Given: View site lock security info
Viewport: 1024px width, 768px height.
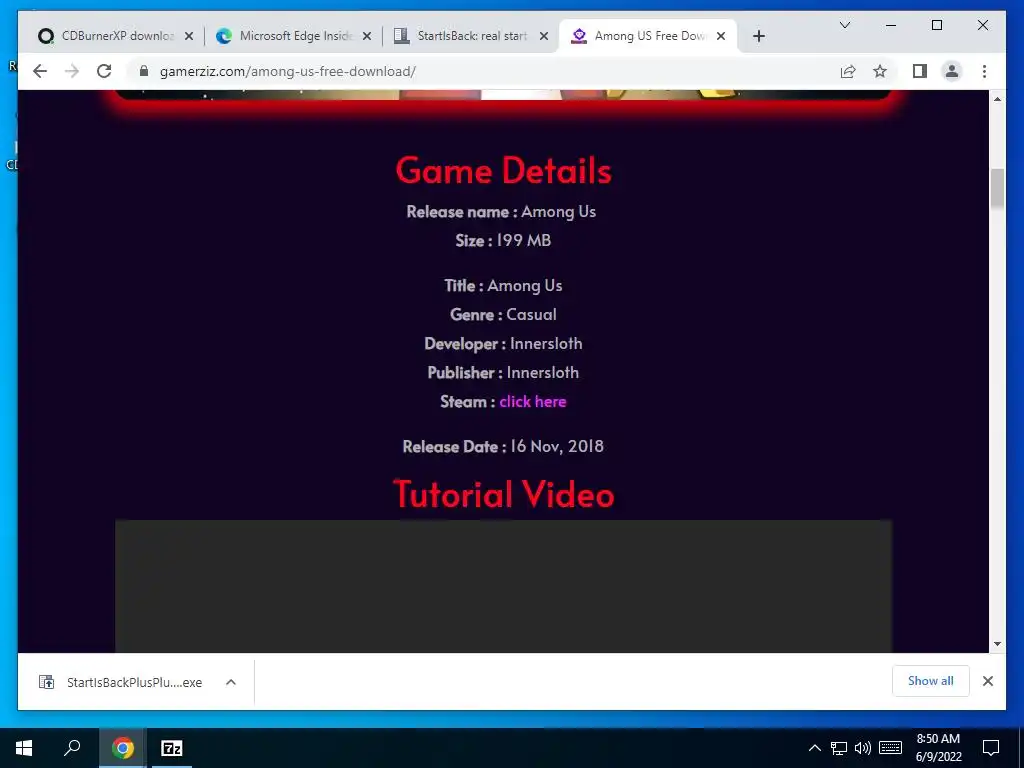Looking at the screenshot, I should coord(144,71).
